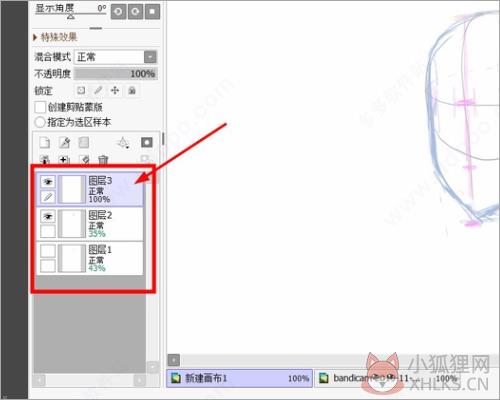Select the 图层2 layer thumbnail

coord(72,224)
